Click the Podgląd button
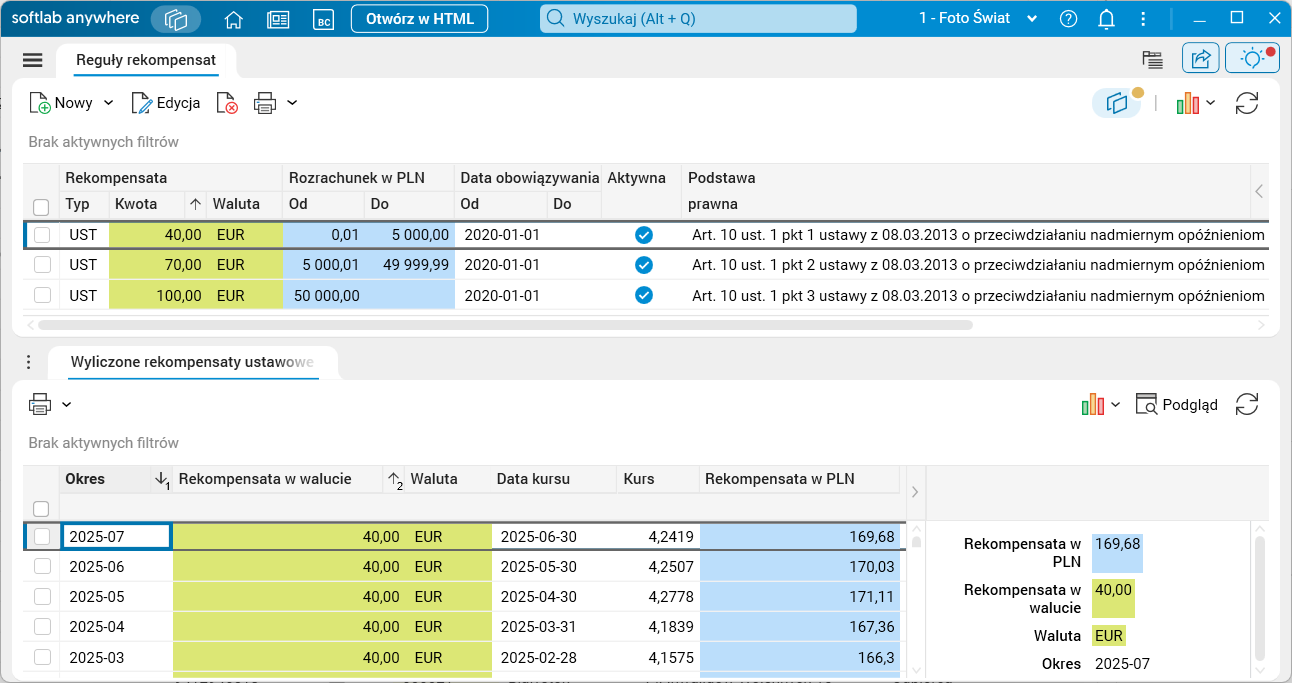 pos(1177,404)
